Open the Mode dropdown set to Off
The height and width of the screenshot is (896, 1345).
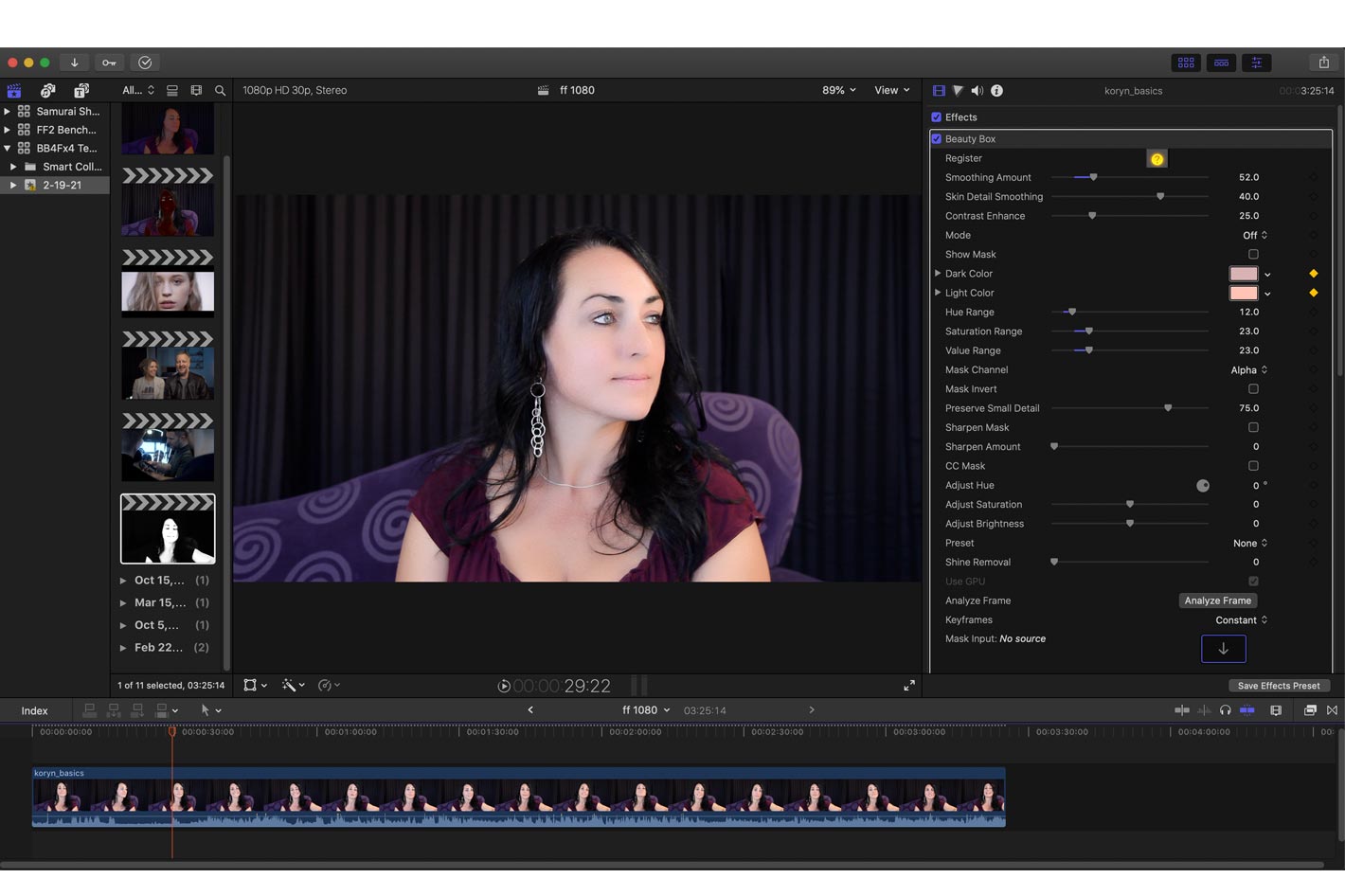click(1254, 235)
